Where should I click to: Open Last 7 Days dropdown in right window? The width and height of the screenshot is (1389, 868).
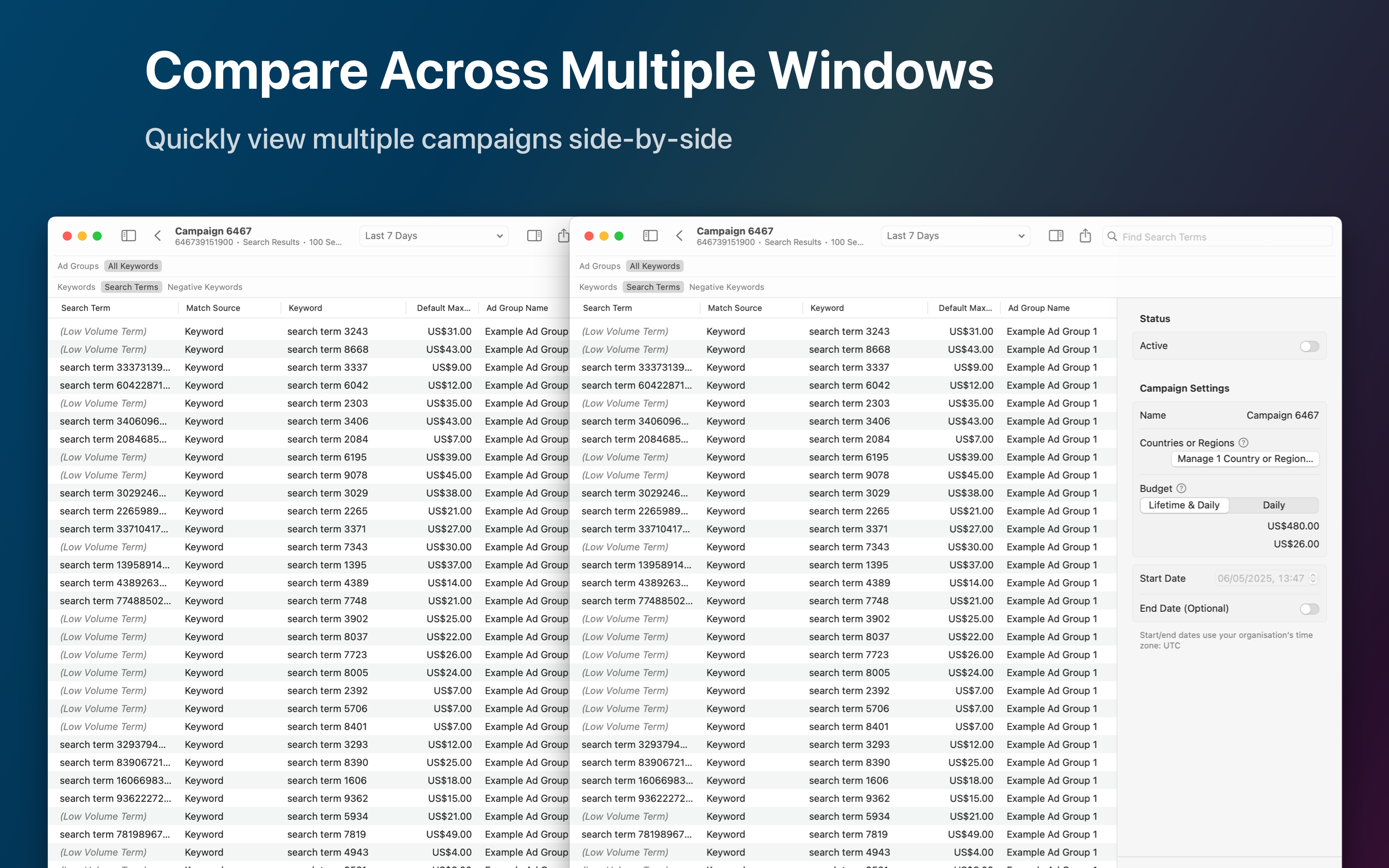click(955, 236)
